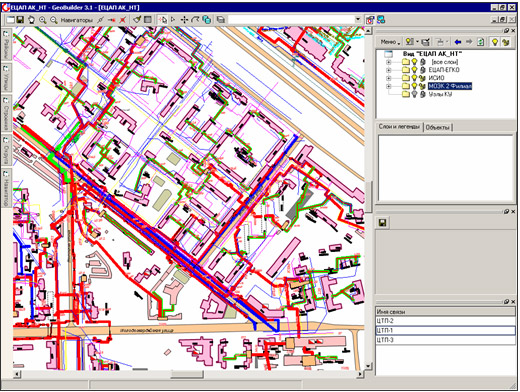
Task: Open the Меню dropdown in the layers panel
Action: 390,42
